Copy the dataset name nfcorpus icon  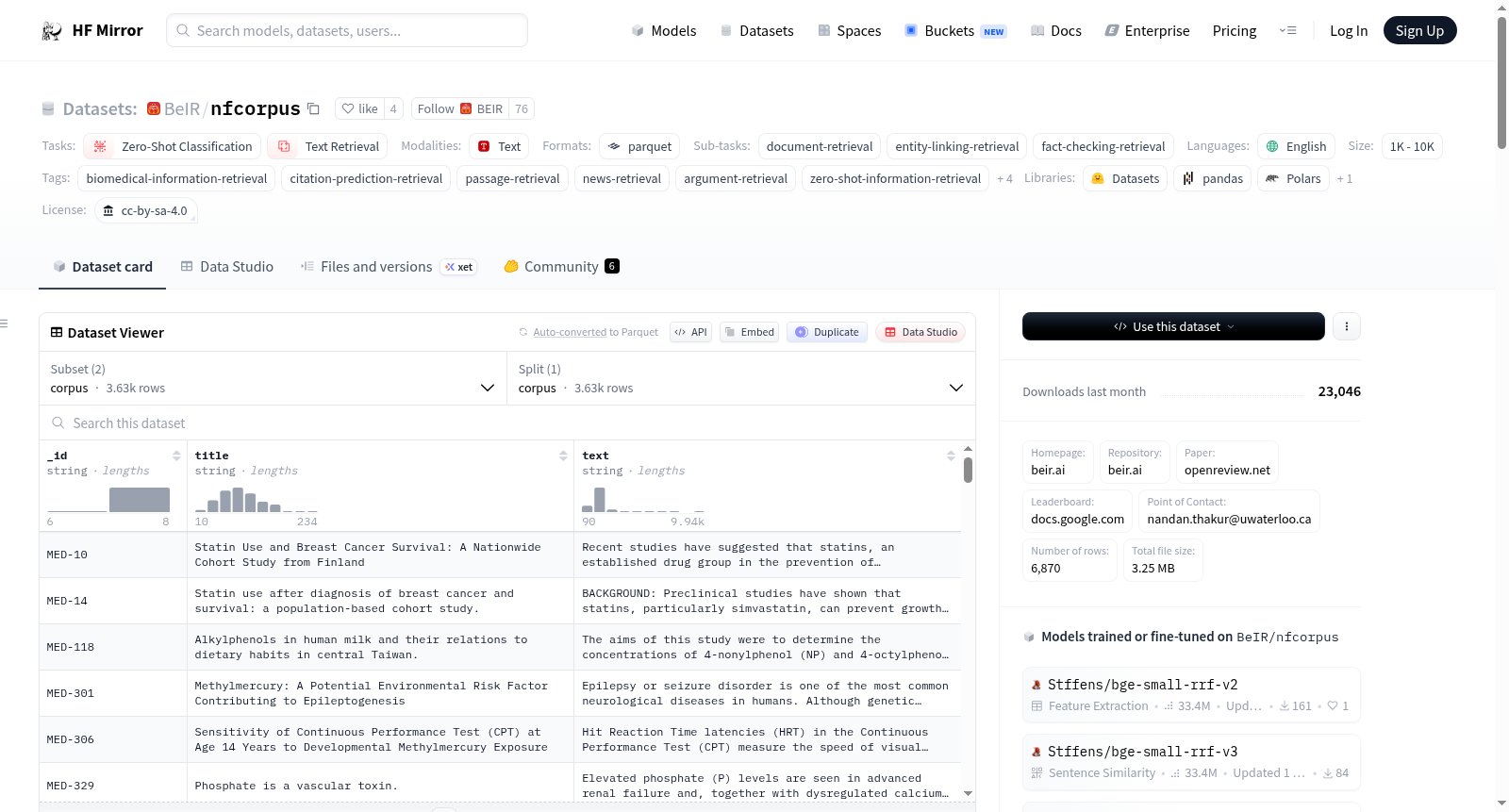point(314,108)
